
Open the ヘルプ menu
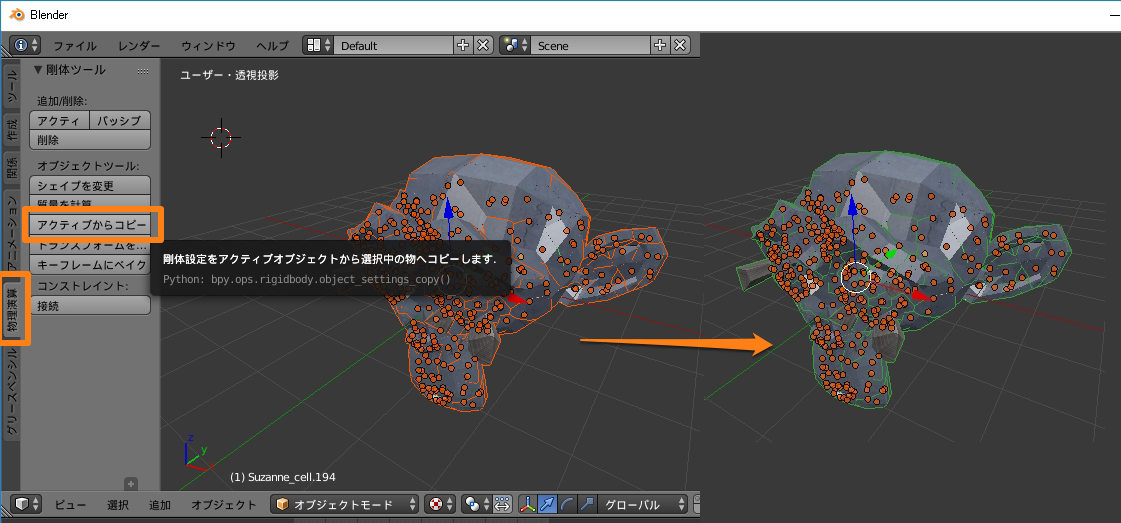pyautogui.click(x=272, y=46)
